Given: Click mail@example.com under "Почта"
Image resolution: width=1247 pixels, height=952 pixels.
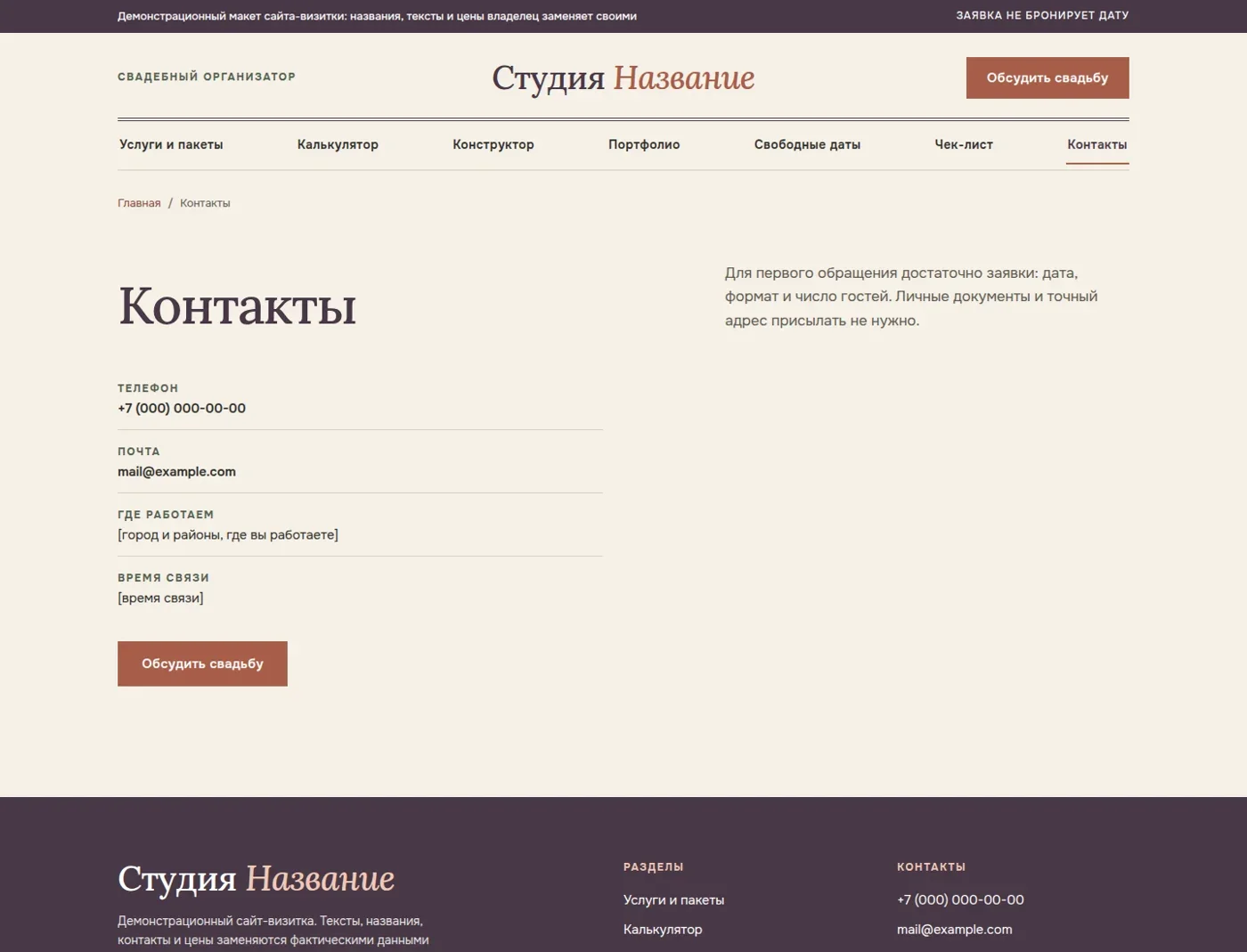Looking at the screenshot, I should (176, 471).
